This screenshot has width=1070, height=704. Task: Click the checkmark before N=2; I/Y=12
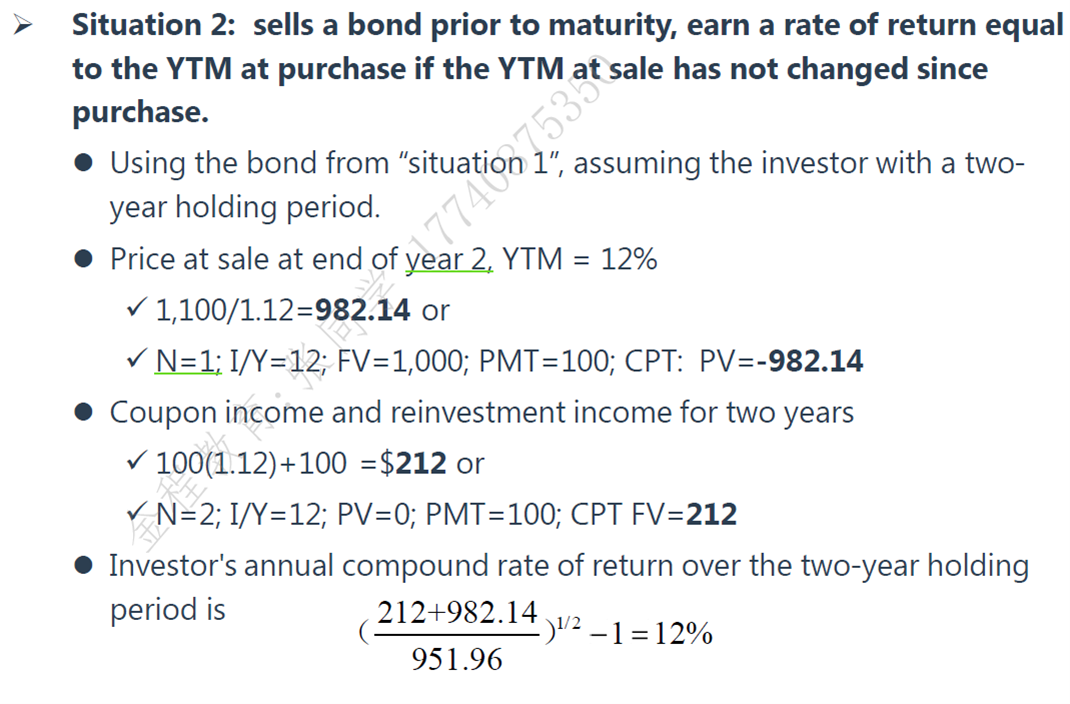[x=136, y=512]
